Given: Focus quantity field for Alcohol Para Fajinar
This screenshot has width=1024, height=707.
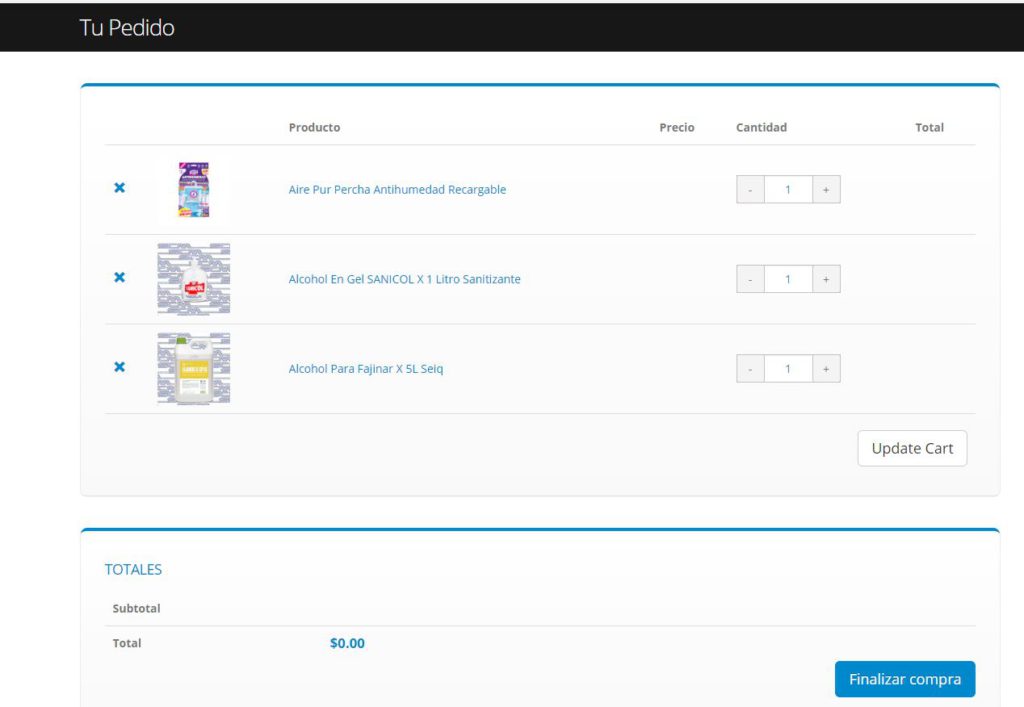Looking at the screenshot, I should [788, 369].
